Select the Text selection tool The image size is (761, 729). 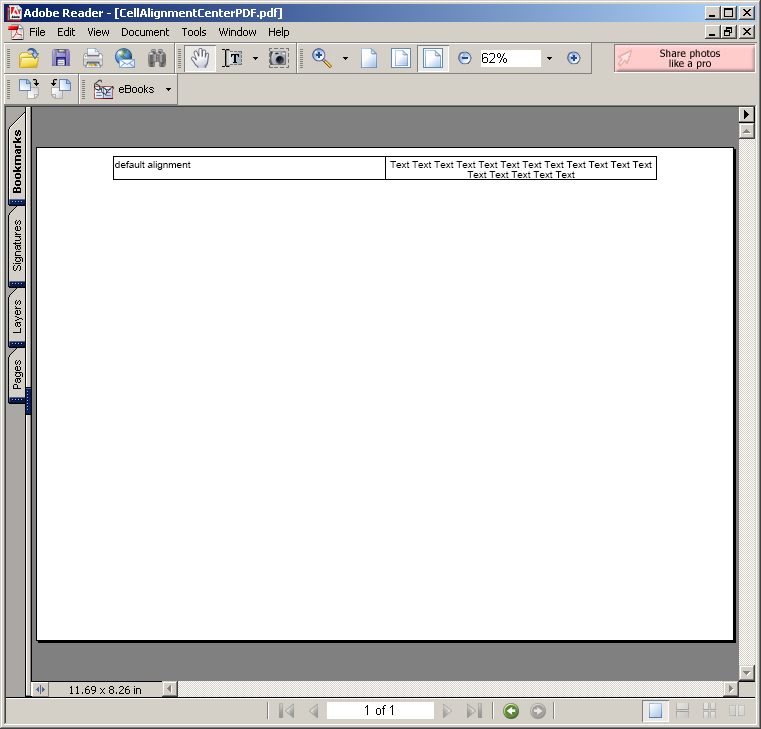coord(232,58)
